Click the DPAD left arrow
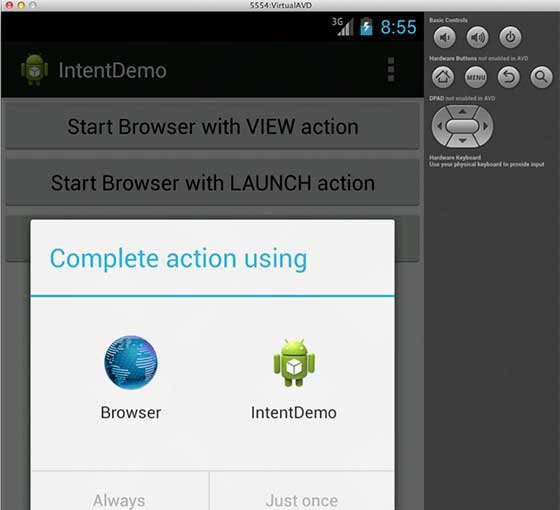 click(439, 126)
